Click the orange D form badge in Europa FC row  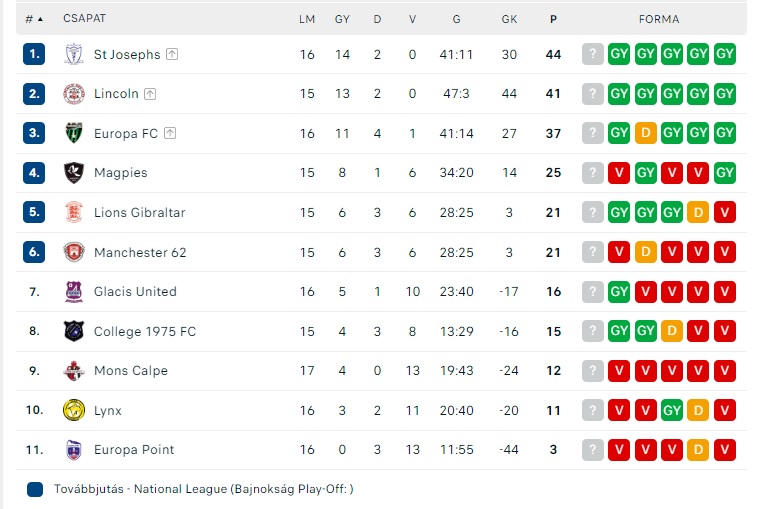[x=645, y=133]
